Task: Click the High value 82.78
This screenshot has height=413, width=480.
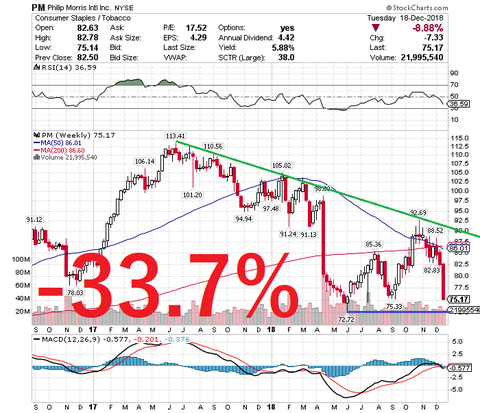Action: (x=88, y=38)
